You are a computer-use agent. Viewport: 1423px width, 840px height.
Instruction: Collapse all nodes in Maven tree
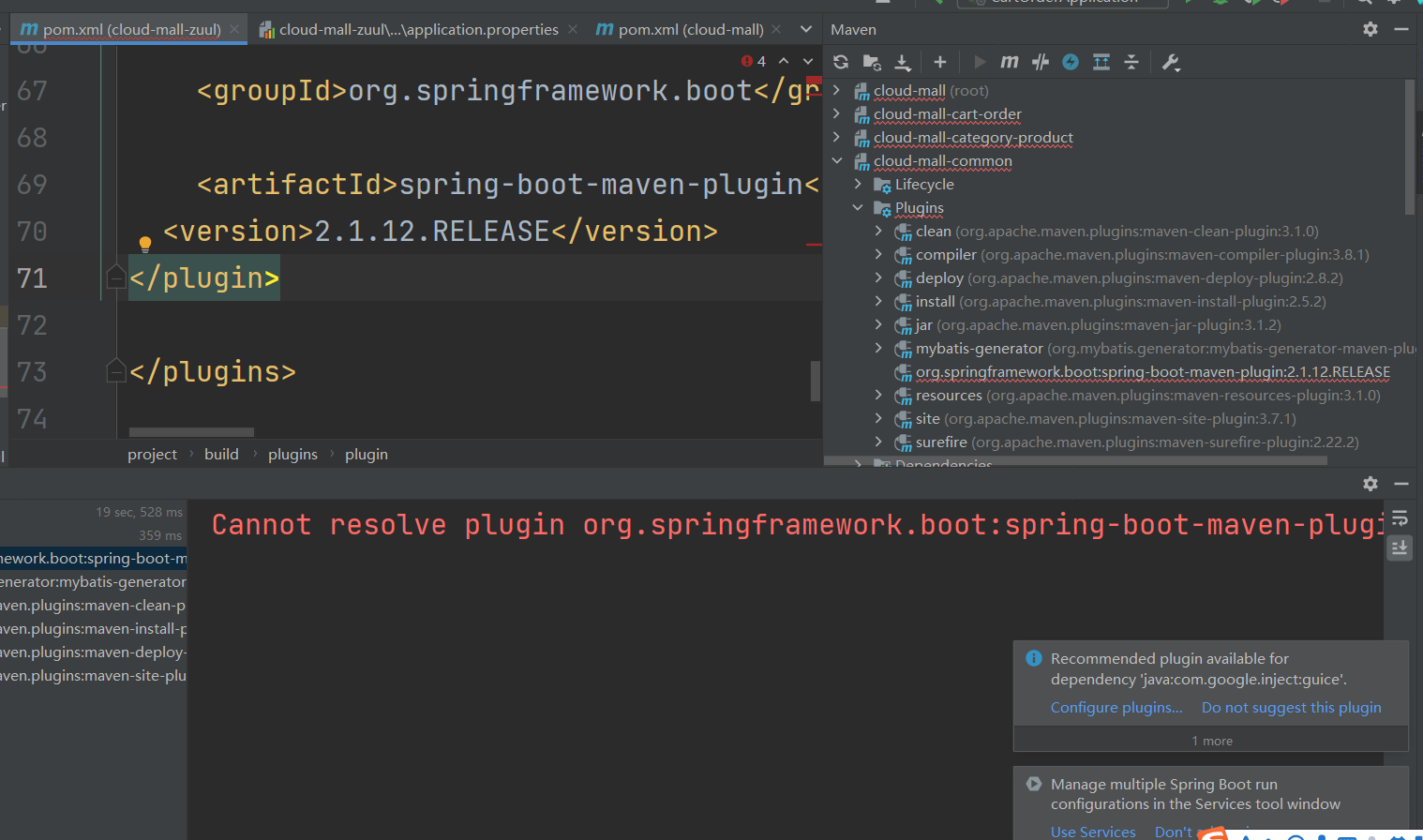[1131, 62]
